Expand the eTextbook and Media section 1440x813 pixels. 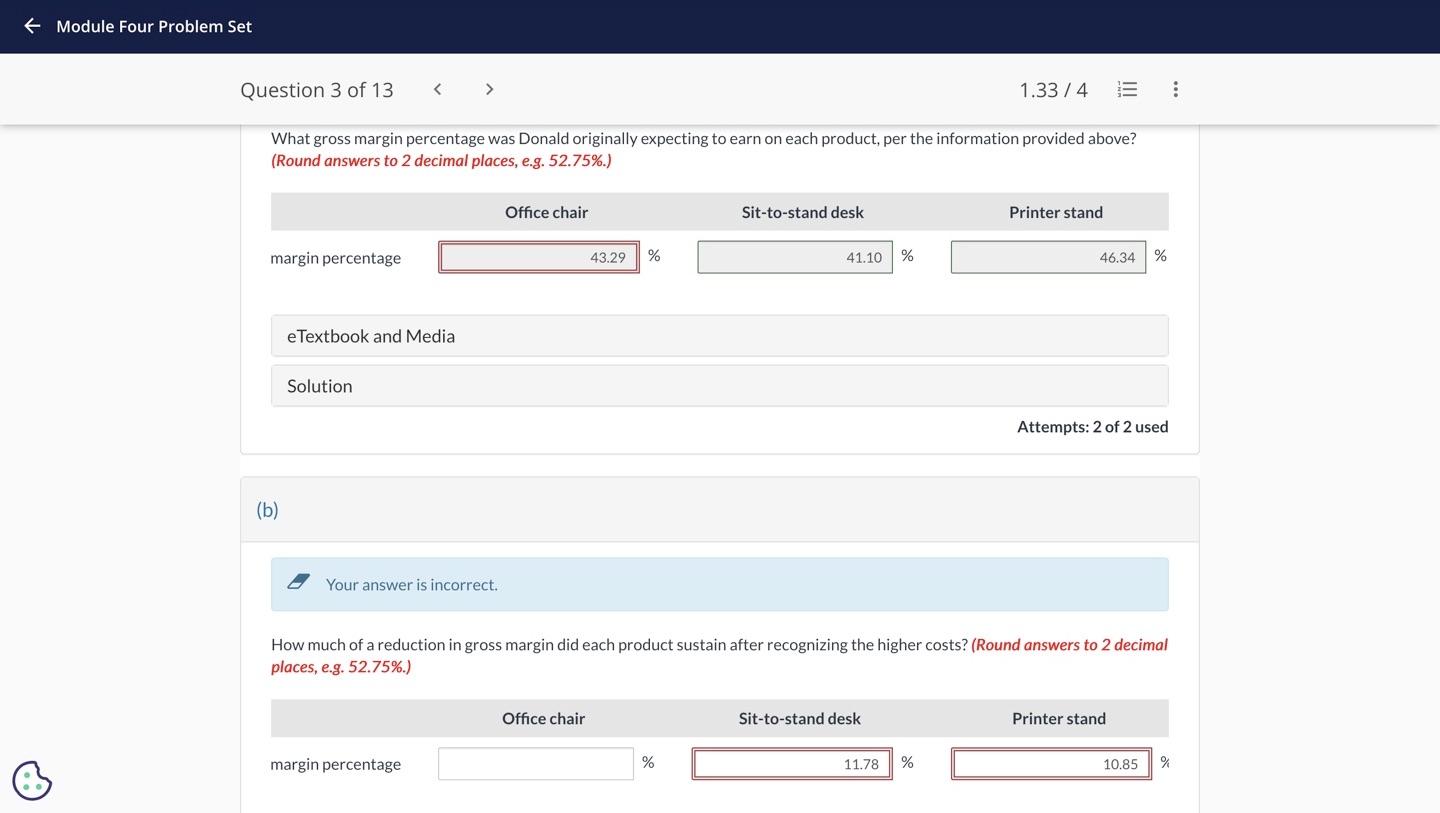coord(719,336)
